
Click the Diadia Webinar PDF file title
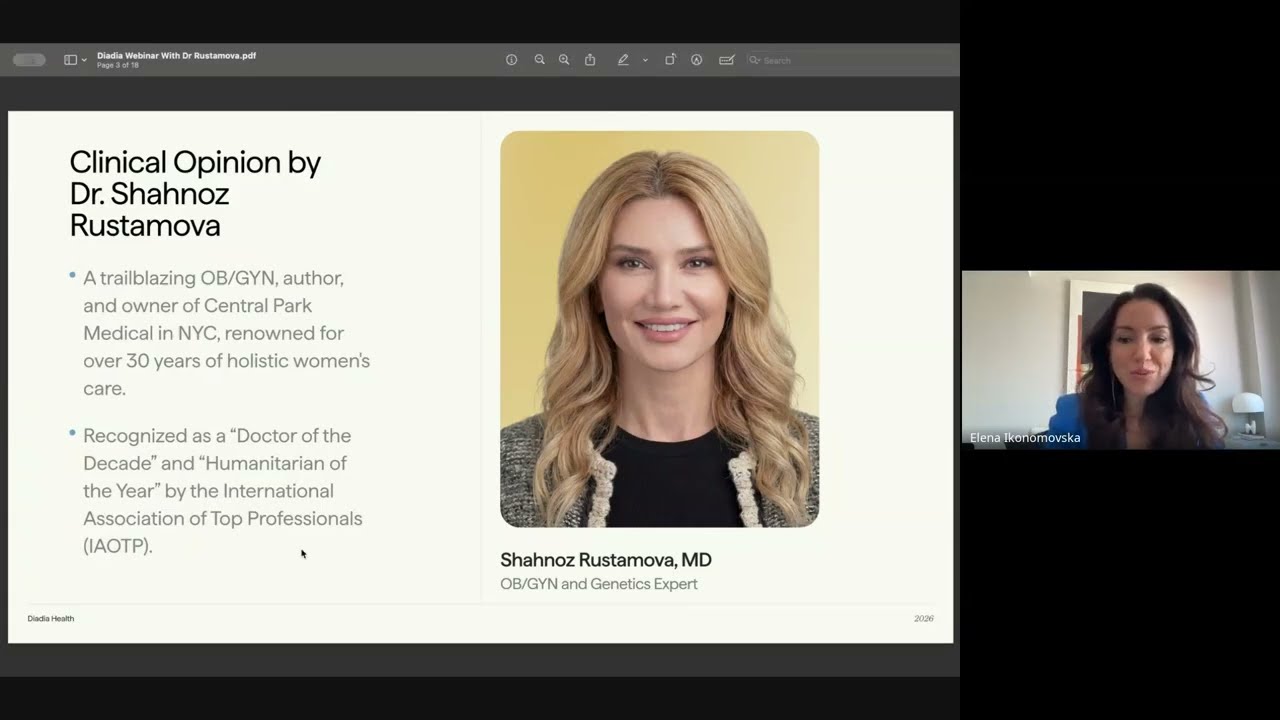point(176,56)
